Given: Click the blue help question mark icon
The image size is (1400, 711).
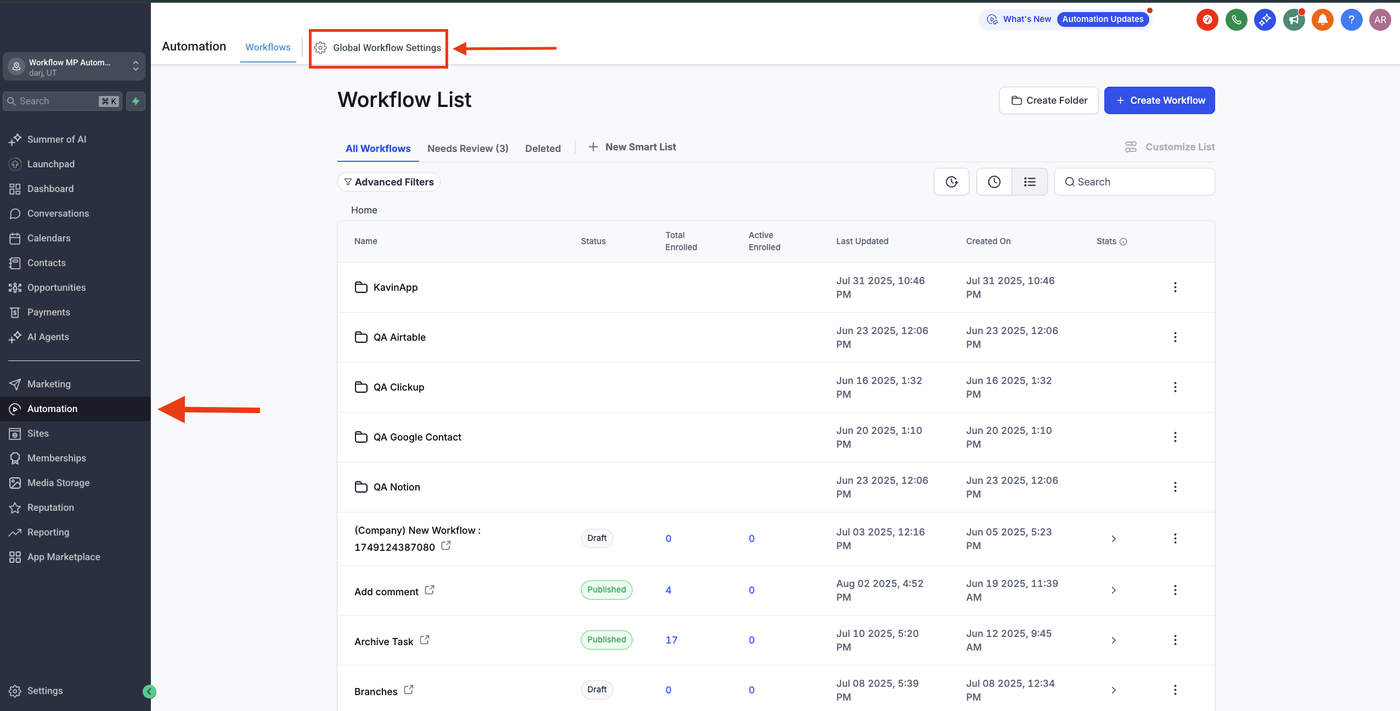Looking at the screenshot, I should [x=1351, y=19].
